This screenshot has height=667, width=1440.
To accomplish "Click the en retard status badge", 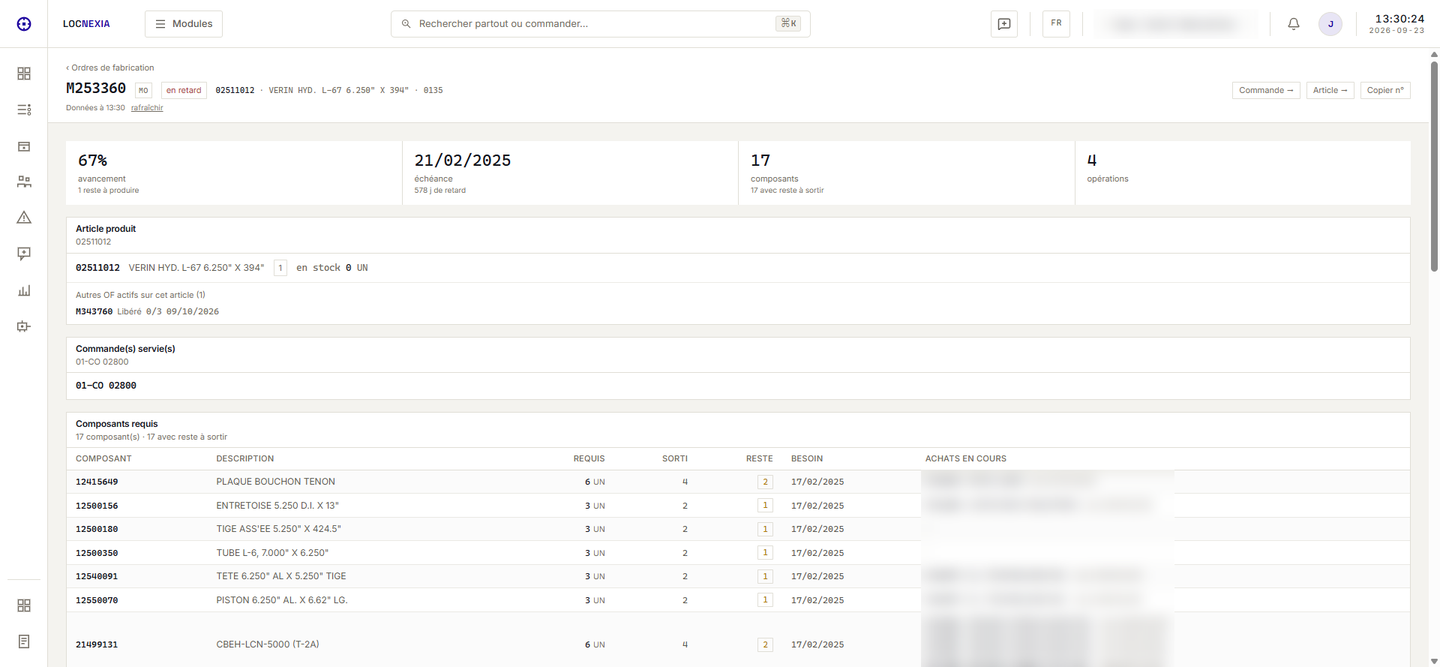I will pos(184,90).
